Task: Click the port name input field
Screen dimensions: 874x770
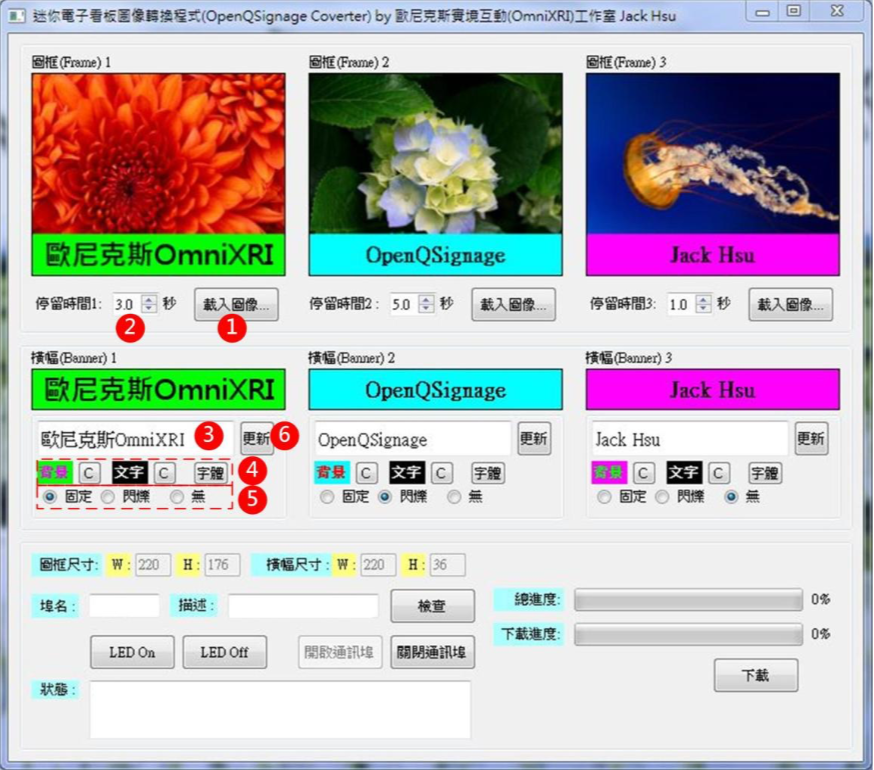Action: point(124,606)
